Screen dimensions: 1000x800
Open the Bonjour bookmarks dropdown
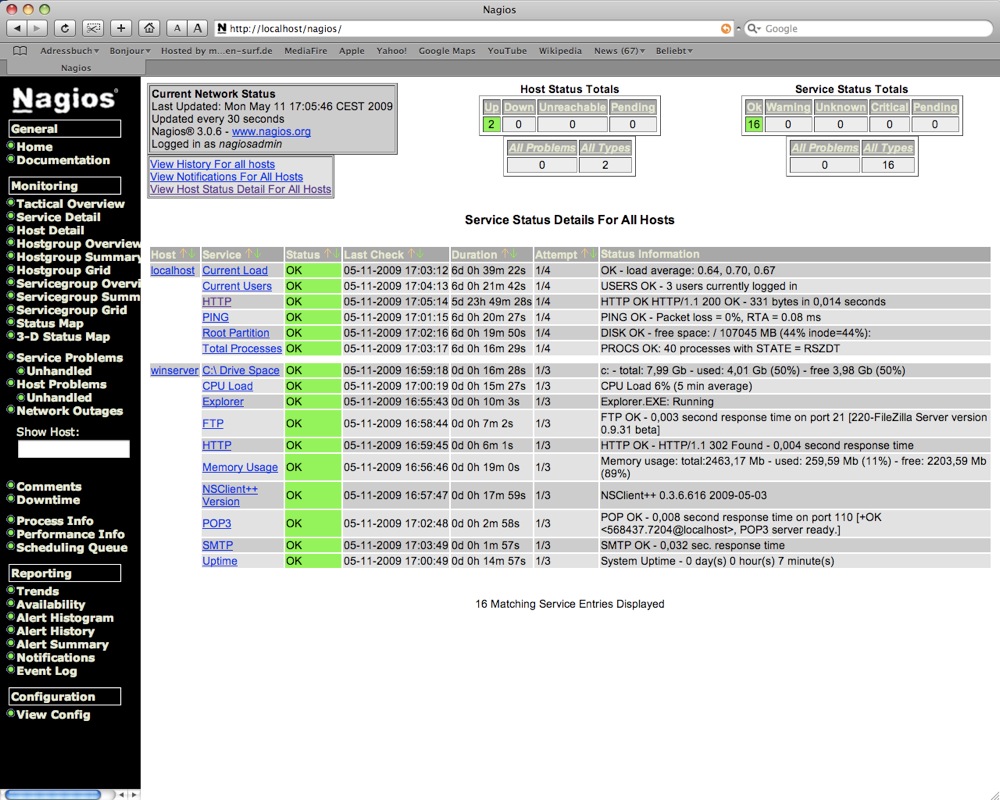129,51
